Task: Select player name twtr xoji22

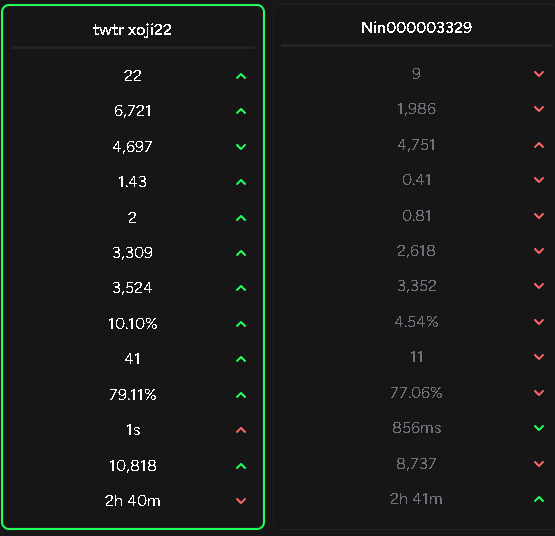Action: [x=132, y=30]
